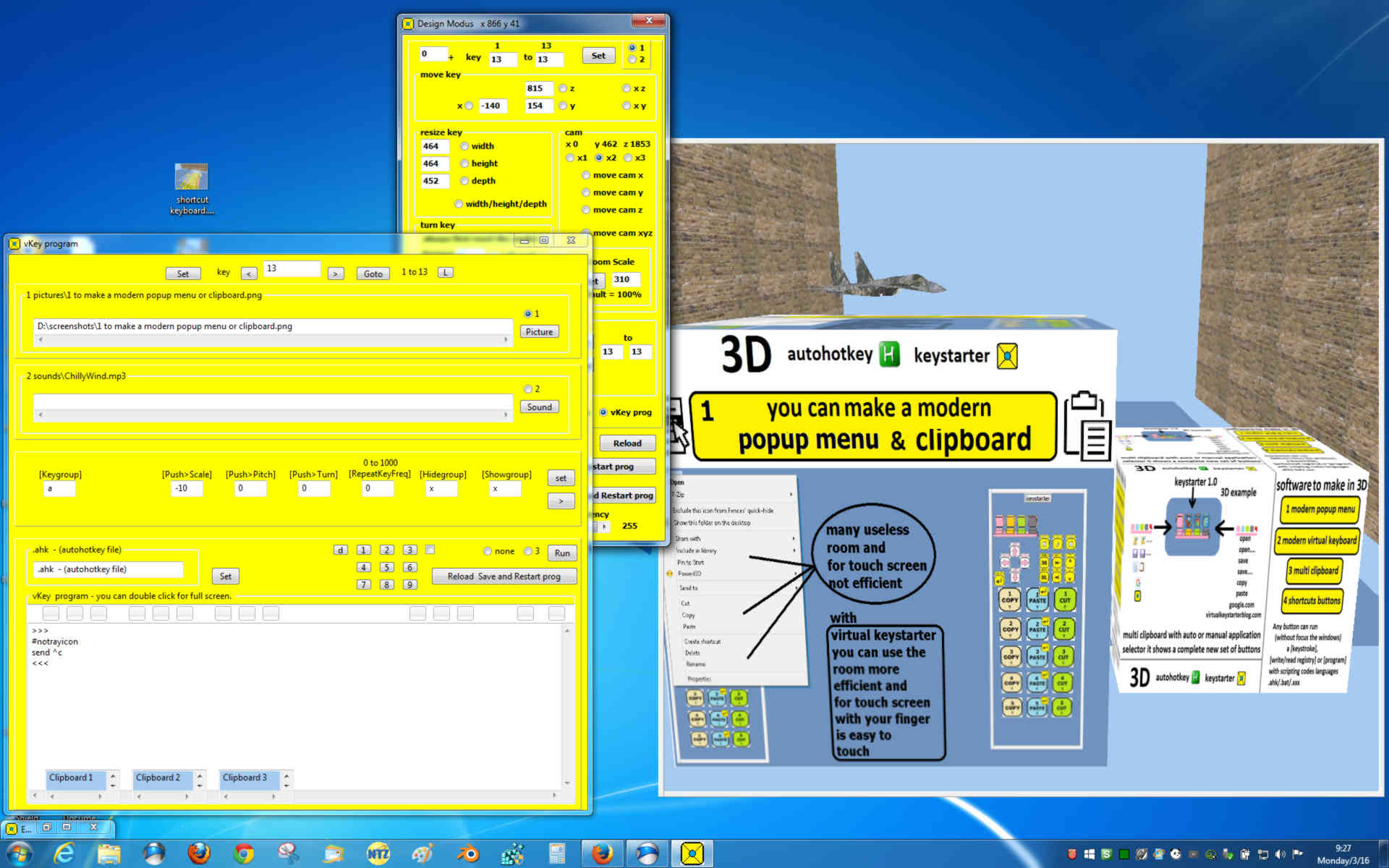Toggle the none checkbox for .ahk file
1389x868 pixels.
point(487,552)
